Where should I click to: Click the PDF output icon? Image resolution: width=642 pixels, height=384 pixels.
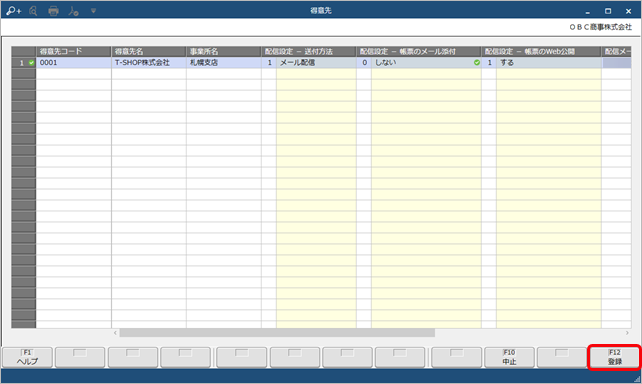pos(73,11)
